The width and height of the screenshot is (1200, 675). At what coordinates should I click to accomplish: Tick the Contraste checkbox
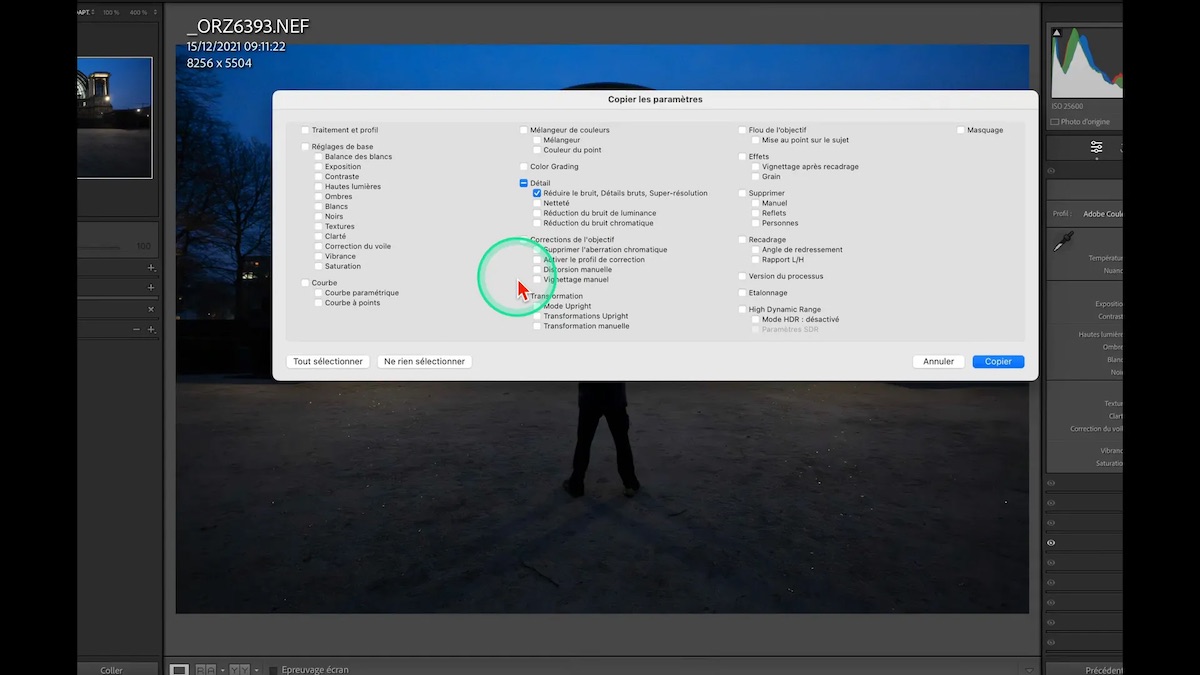coord(318,177)
